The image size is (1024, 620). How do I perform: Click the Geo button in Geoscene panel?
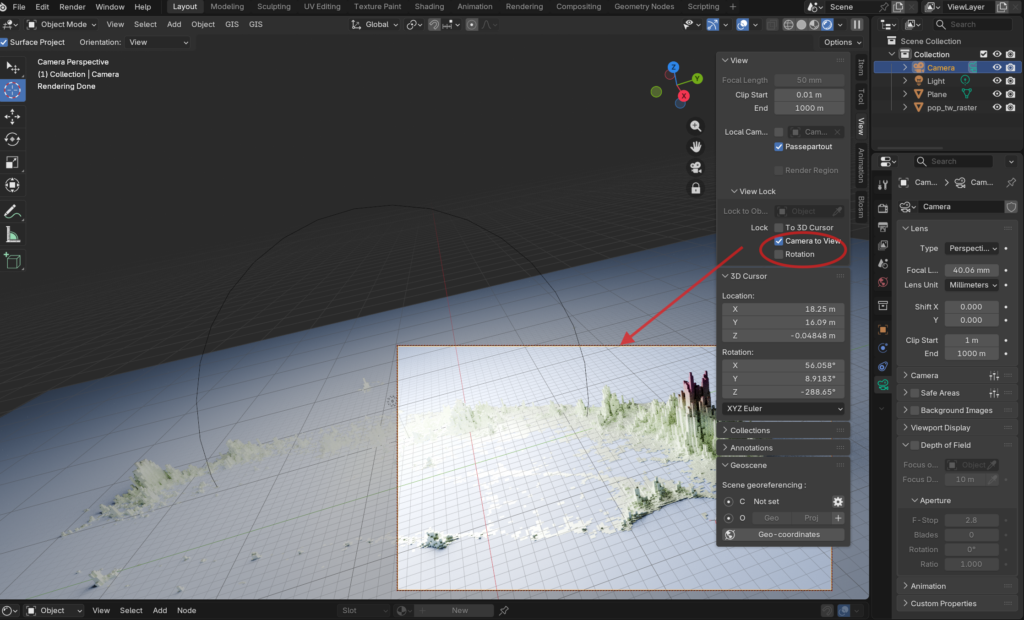coord(771,518)
